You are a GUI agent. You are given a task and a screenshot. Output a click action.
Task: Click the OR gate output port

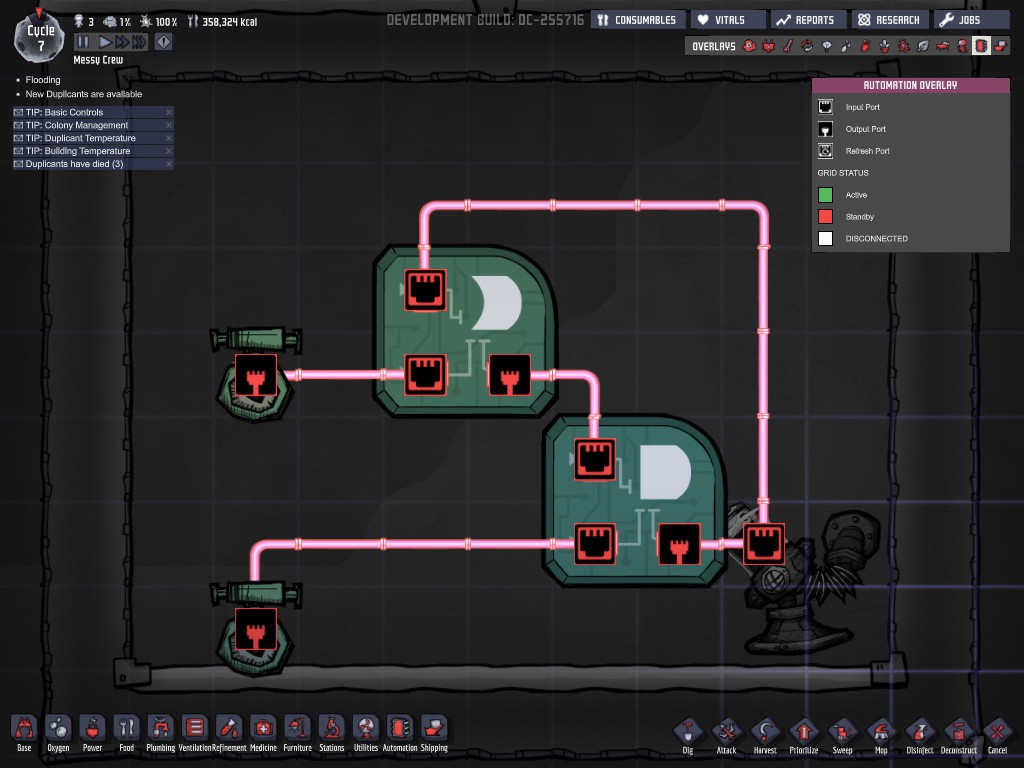click(509, 375)
